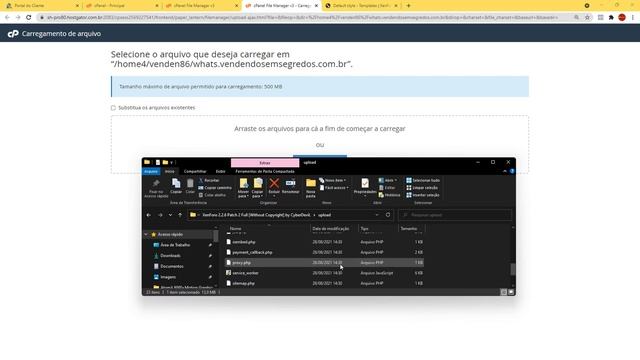640x360 pixels.
Task: Open Ferramentas de Pasta Compactada tab
Action: (x=265, y=171)
